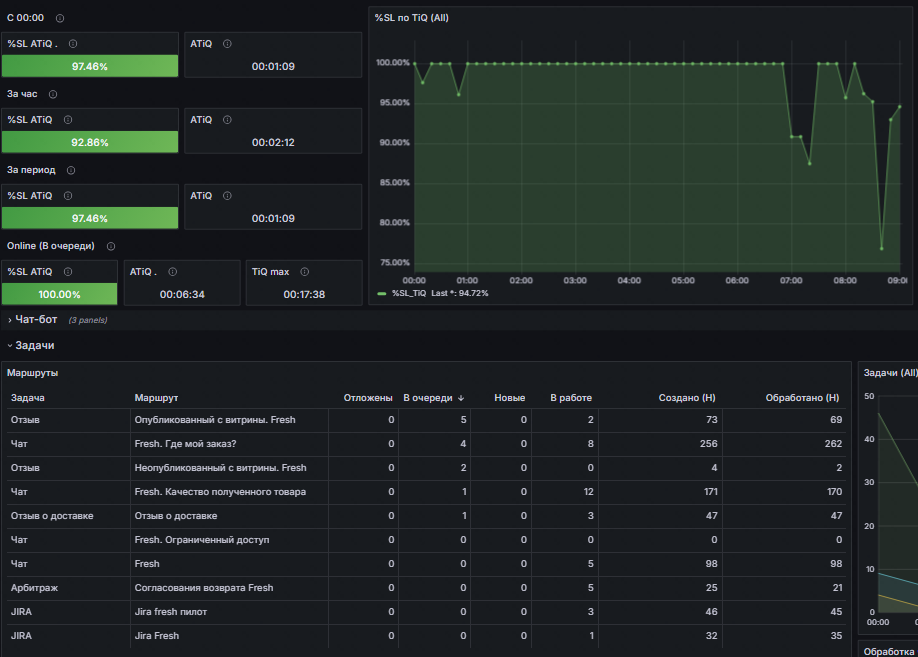
Task: Open %SL по TiQ (All) panel title
Action: pos(412,18)
